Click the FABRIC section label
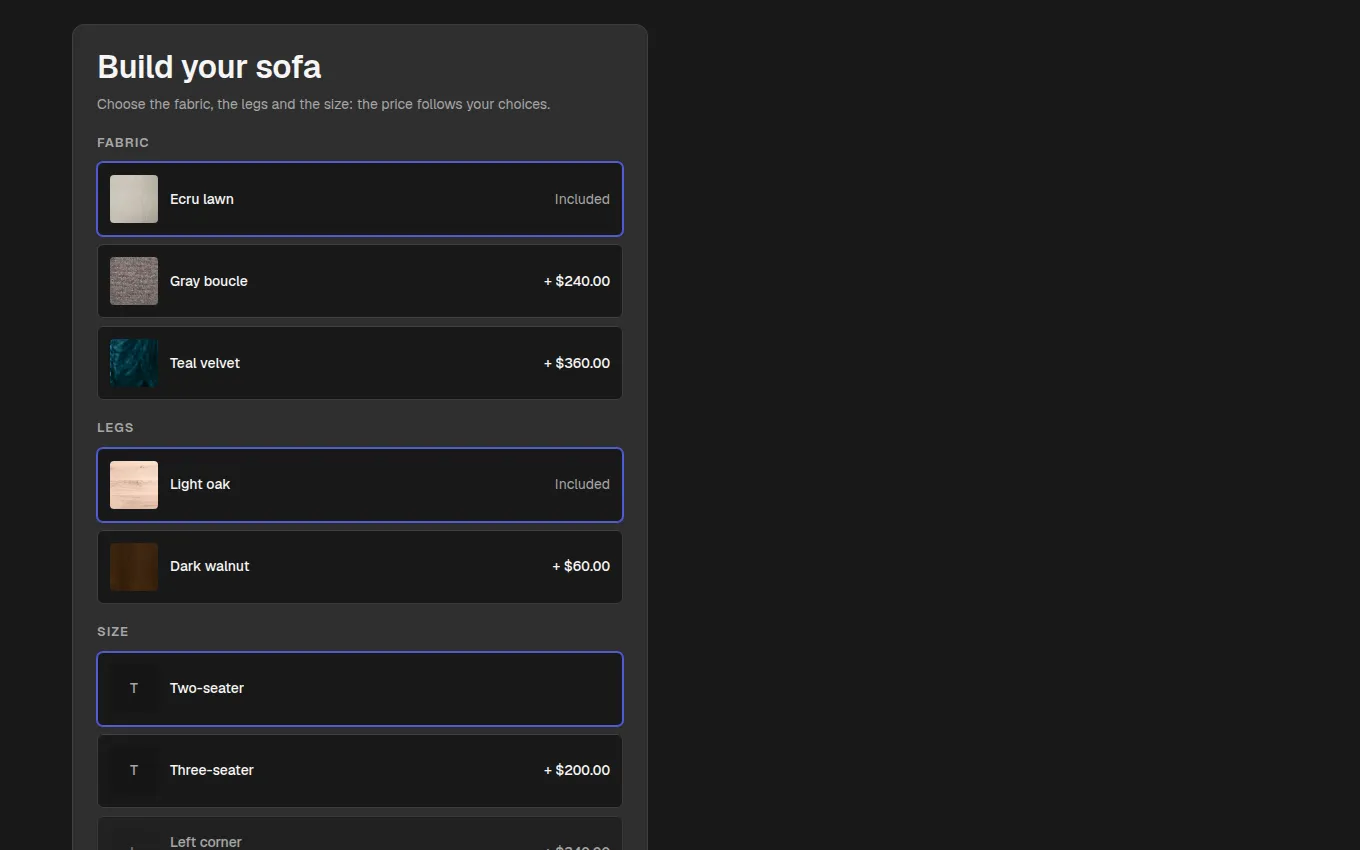1360x850 pixels. tap(123, 143)
